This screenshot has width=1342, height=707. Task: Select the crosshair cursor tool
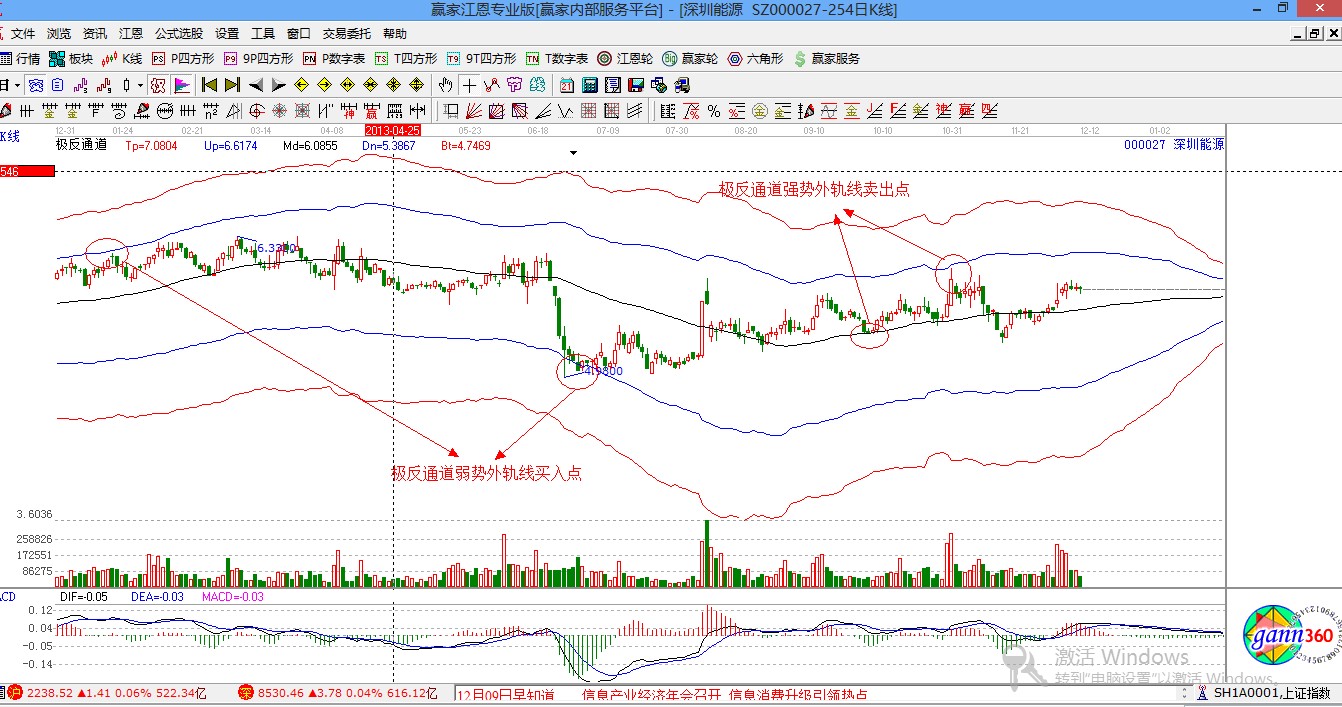click(x=469, y=85)
